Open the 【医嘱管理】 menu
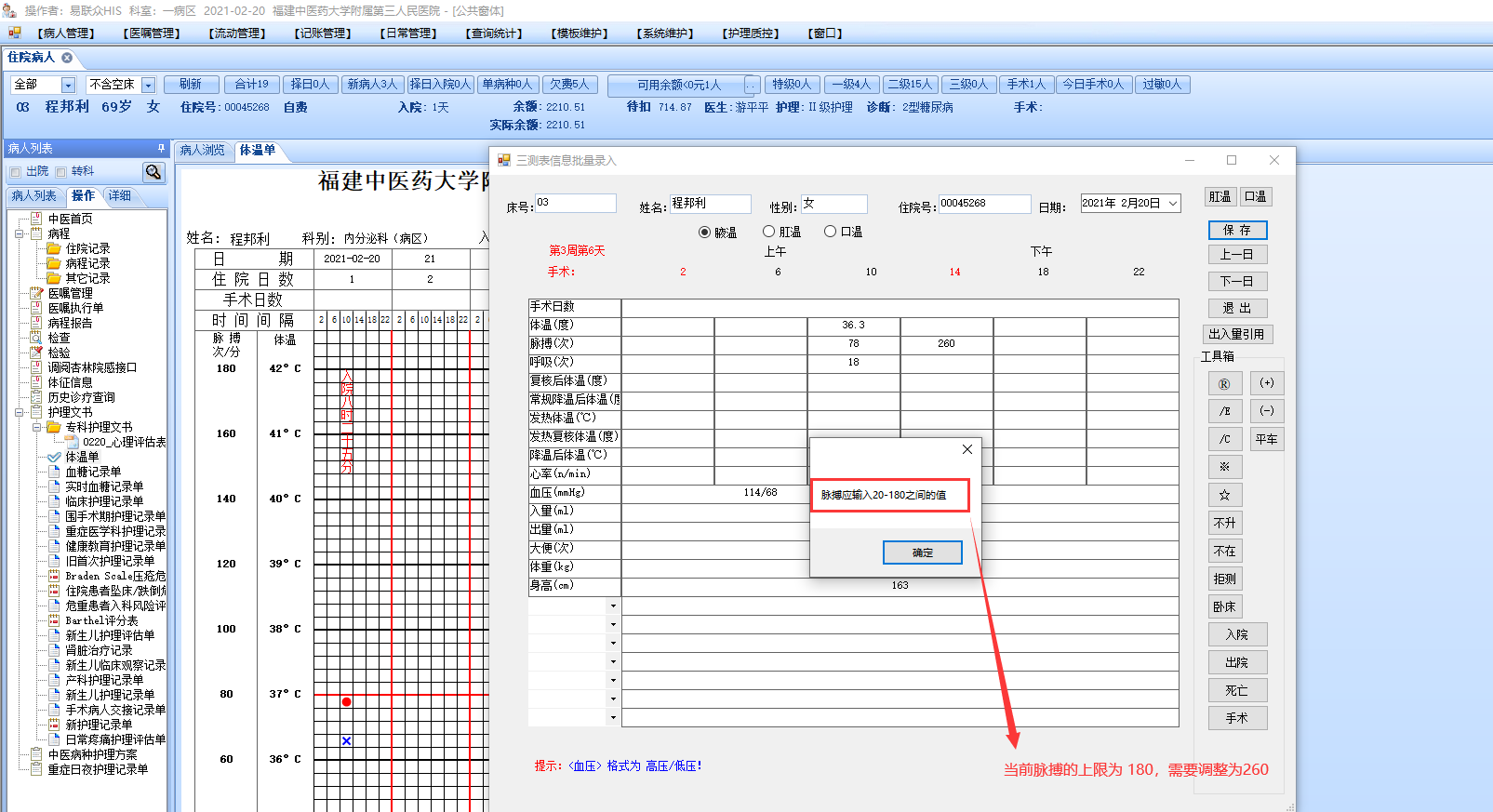Viewport: 1493px width, 812px height. (x=152, y=33)
